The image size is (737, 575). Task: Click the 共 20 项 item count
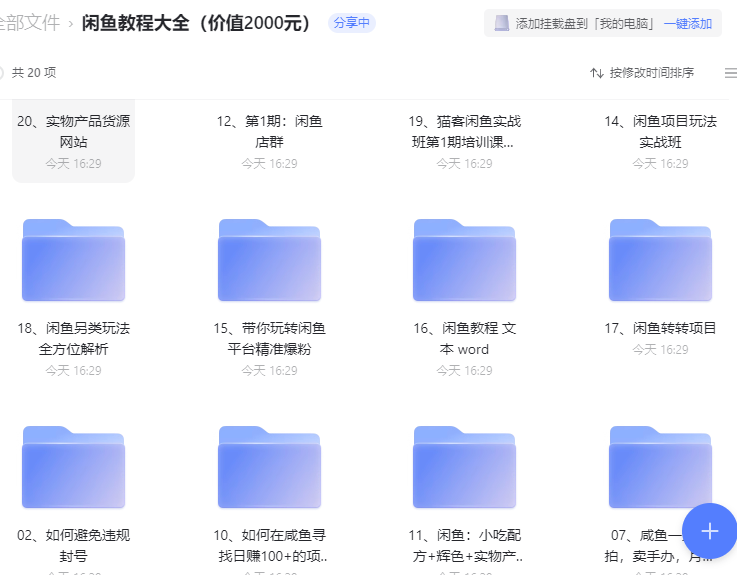click(x=34, y=73)
